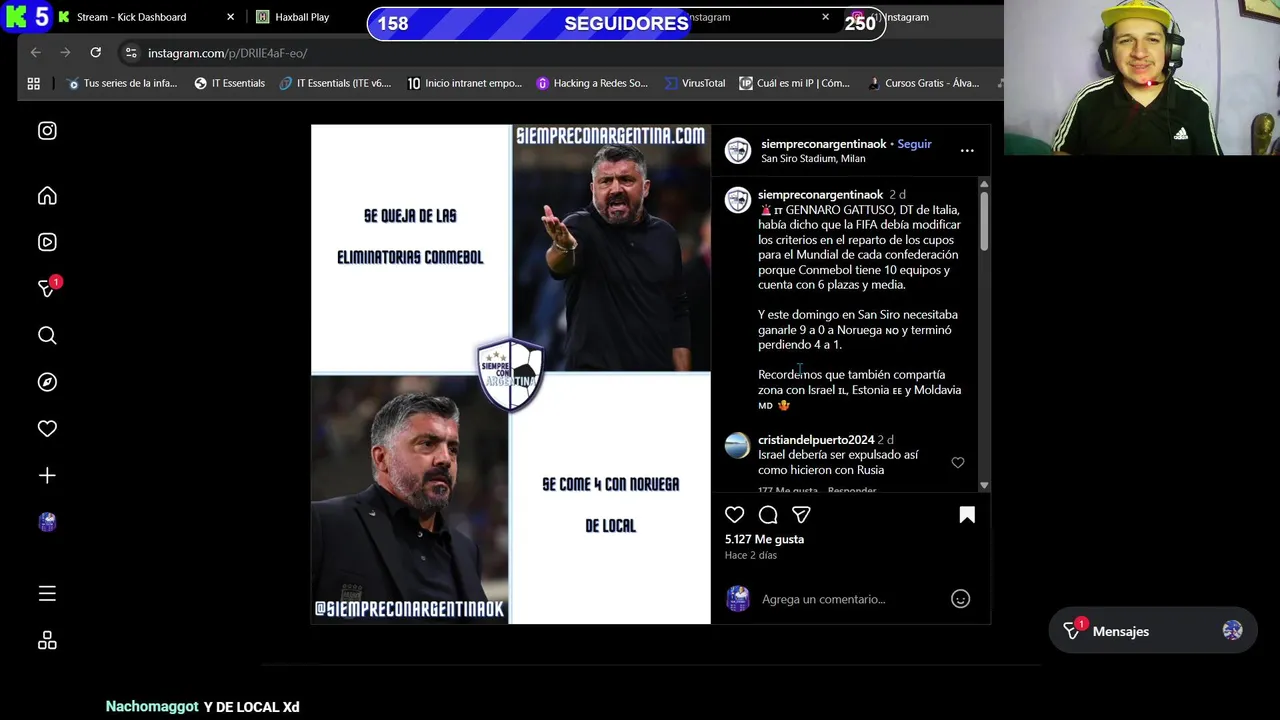Viewport: 1280px width, 720px height.
Task: Open the Explore compass icon
Action: pos(47,382)
